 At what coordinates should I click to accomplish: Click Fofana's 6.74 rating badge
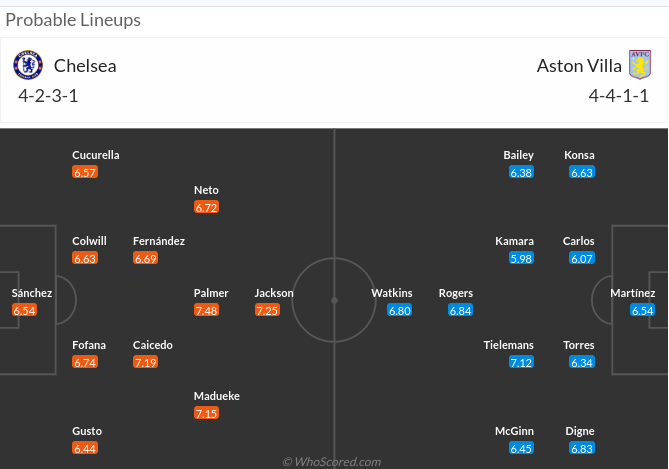tap(85, 362)
